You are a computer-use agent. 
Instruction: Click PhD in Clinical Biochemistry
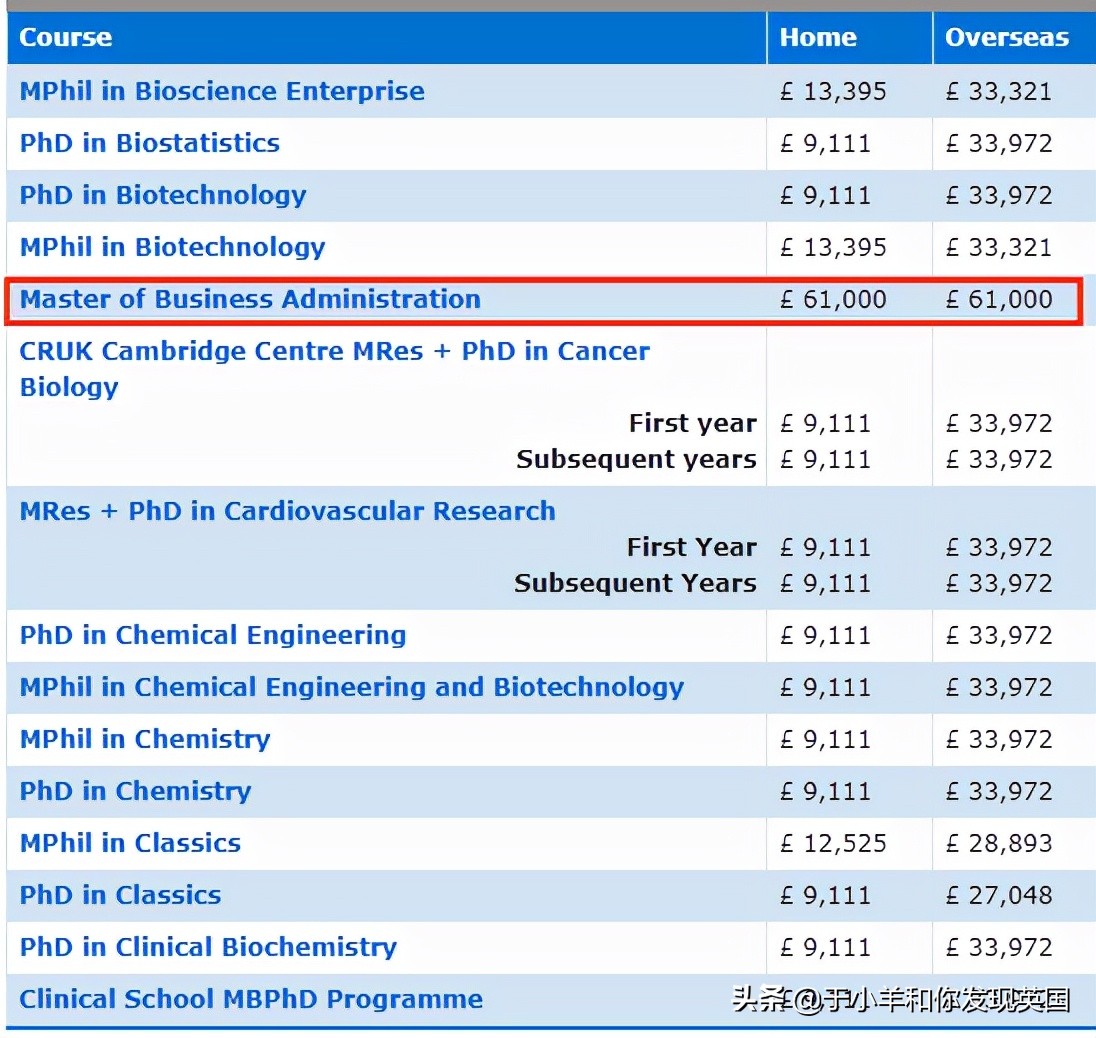tap(207, 947)
